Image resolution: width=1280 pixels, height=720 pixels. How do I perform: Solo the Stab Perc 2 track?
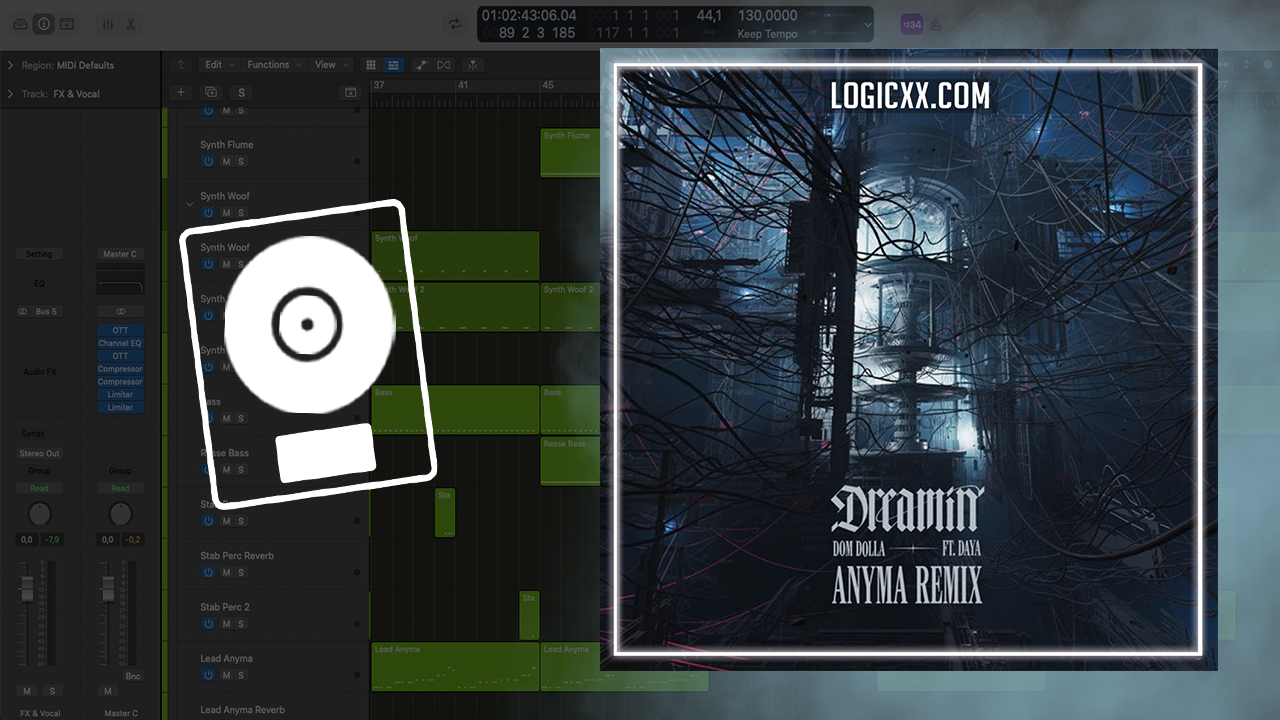point(241,624)
